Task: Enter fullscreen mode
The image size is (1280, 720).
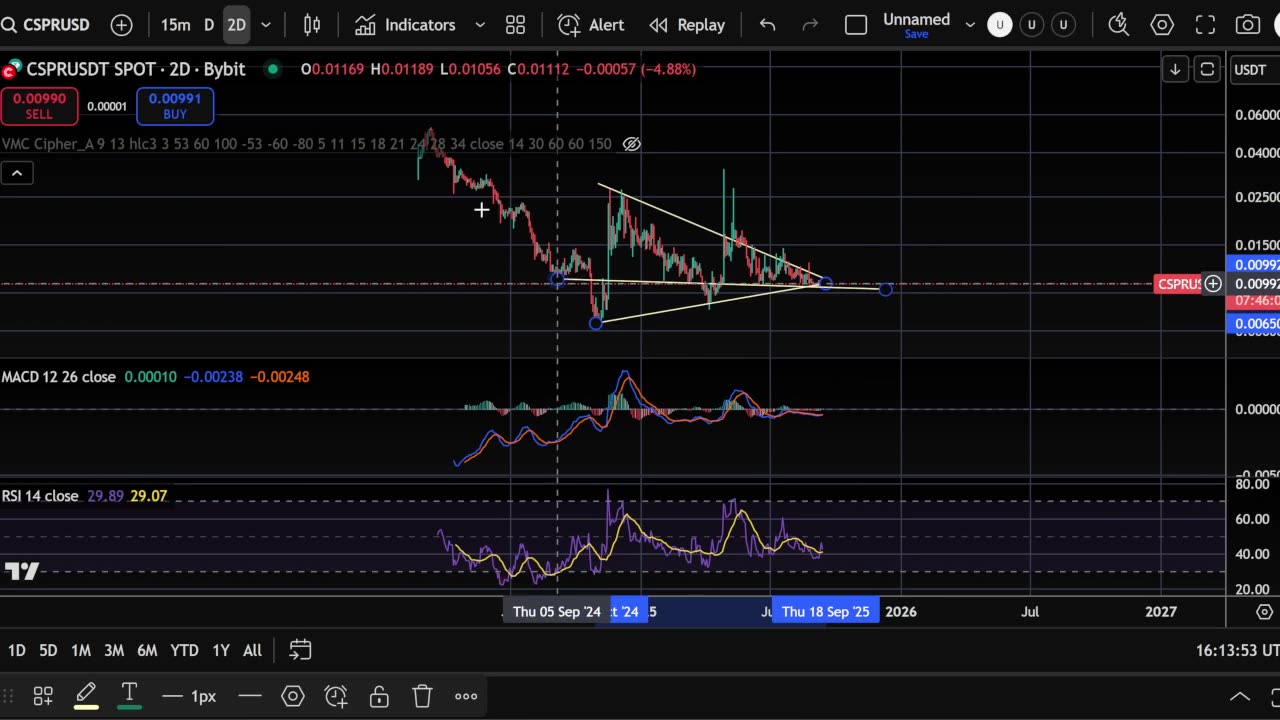Action: pyautogui.click(x=1206, y=25)
